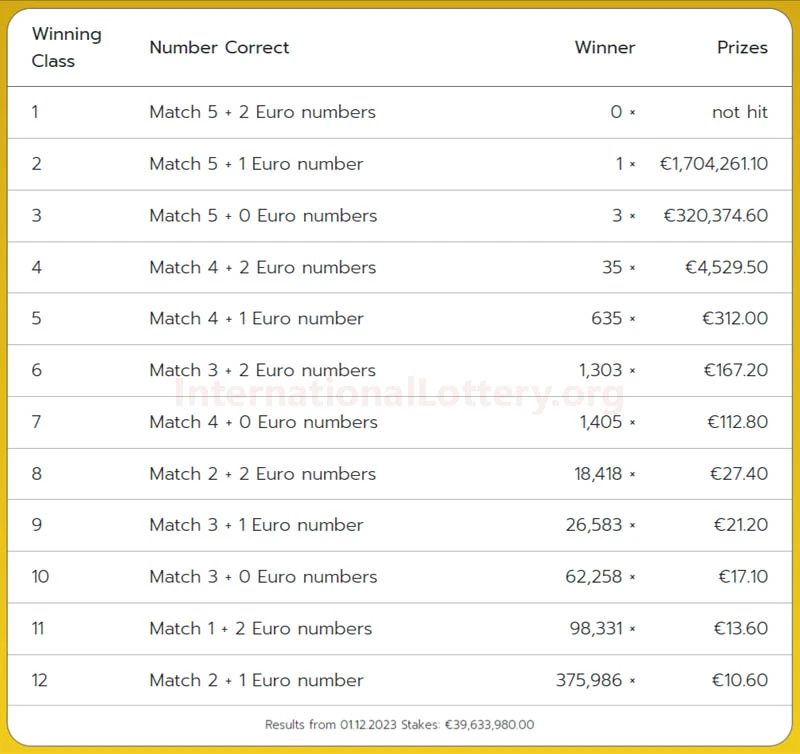Select the 'not hit' prize text

click(x=739, y=112)
